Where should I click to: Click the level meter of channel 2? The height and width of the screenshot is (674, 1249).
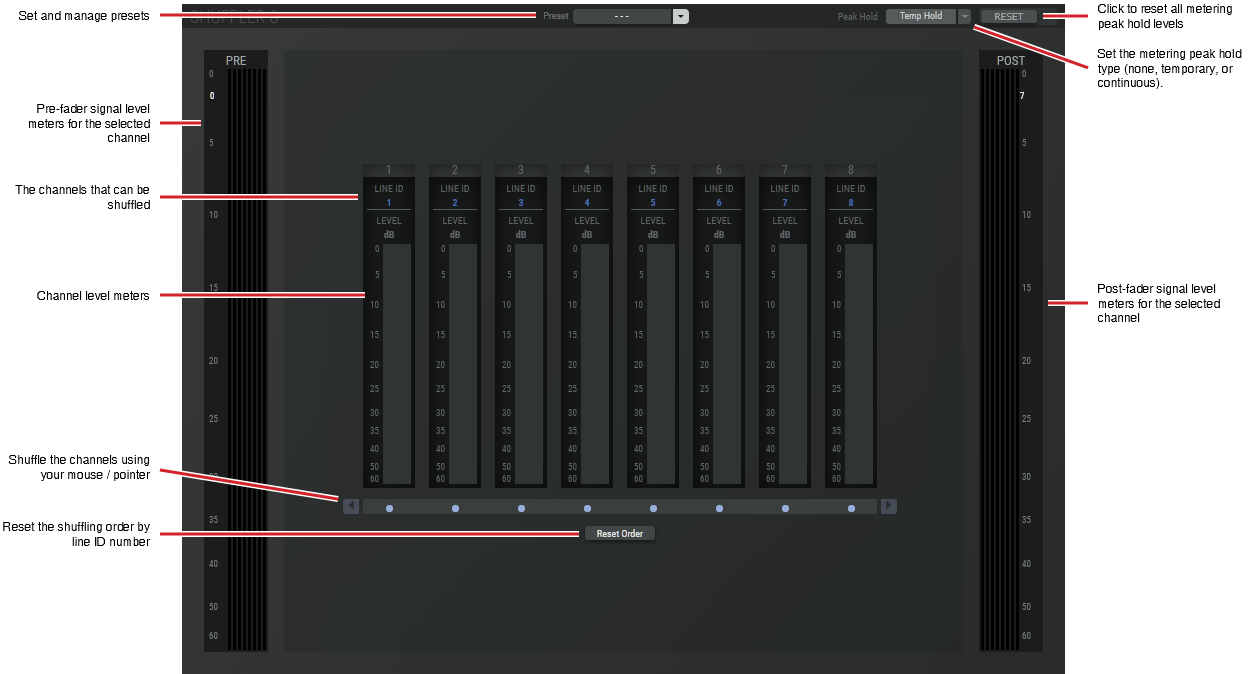(463, 363)
